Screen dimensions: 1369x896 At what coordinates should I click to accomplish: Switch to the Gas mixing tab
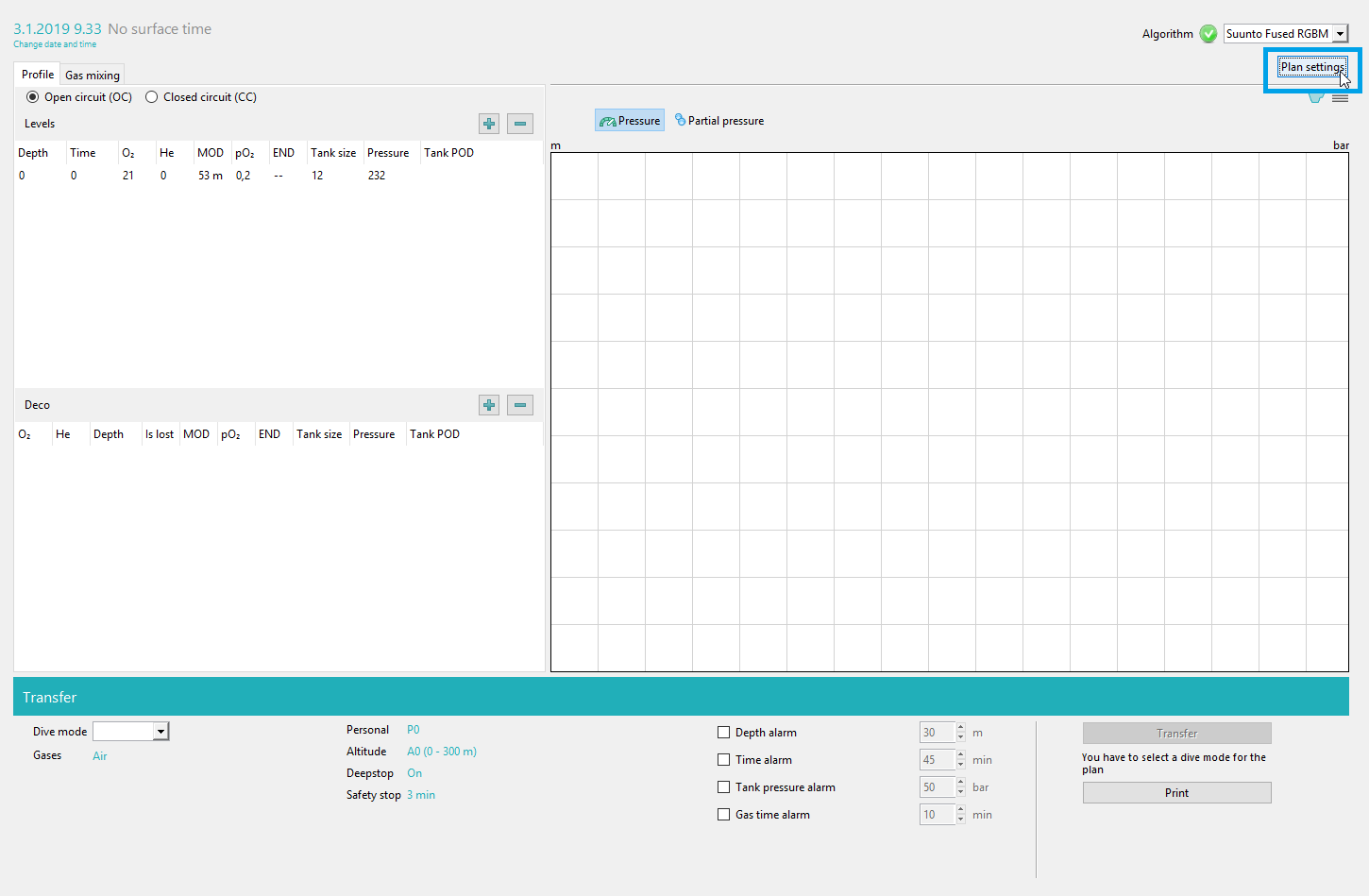93,76
